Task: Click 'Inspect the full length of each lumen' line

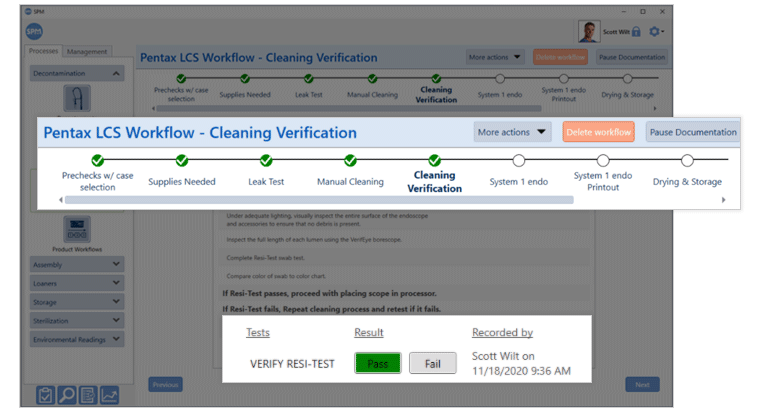Action: pyautogui.click(x=314, y=240)
